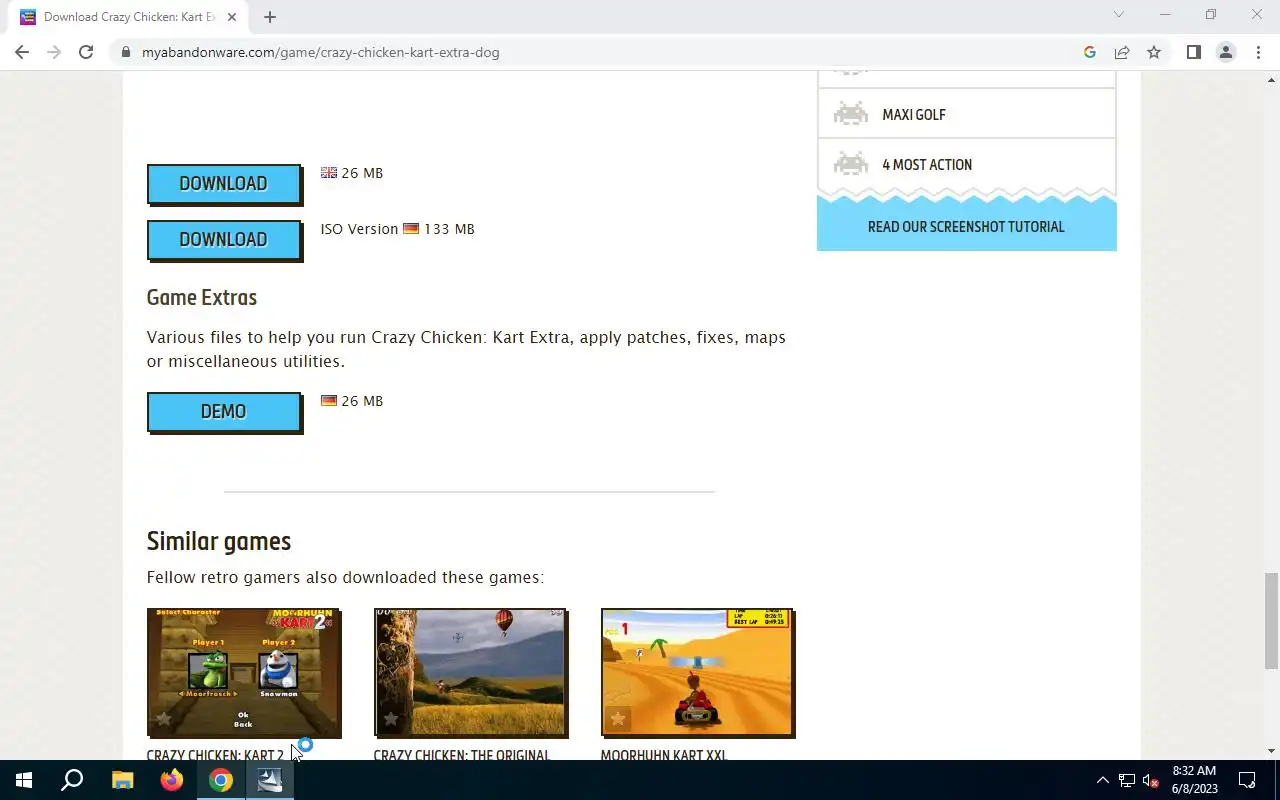Click the browser Back arrow
This screenshot has width=1280, height=800.
[x=22, y=52]
